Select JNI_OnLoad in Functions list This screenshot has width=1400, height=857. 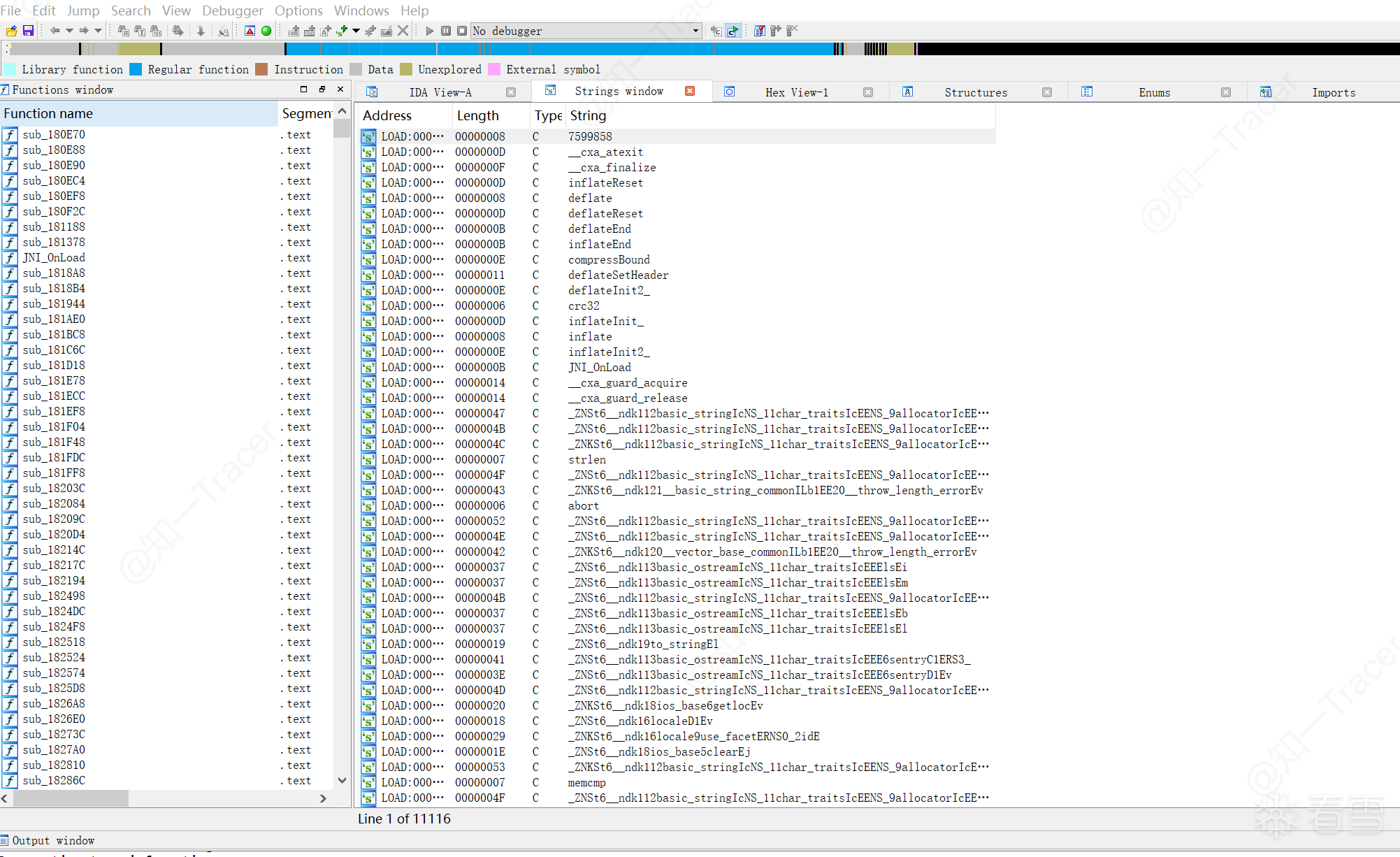click(54, 258)
